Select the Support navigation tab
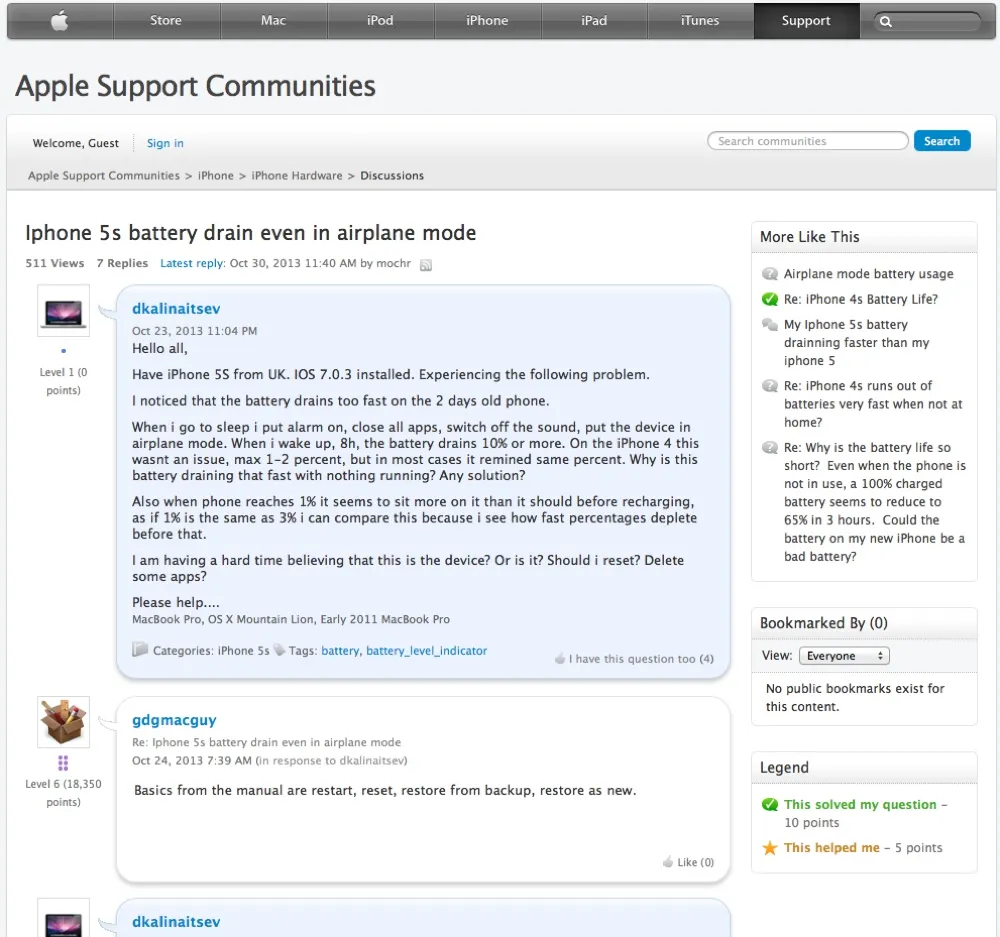 [806, 20]
